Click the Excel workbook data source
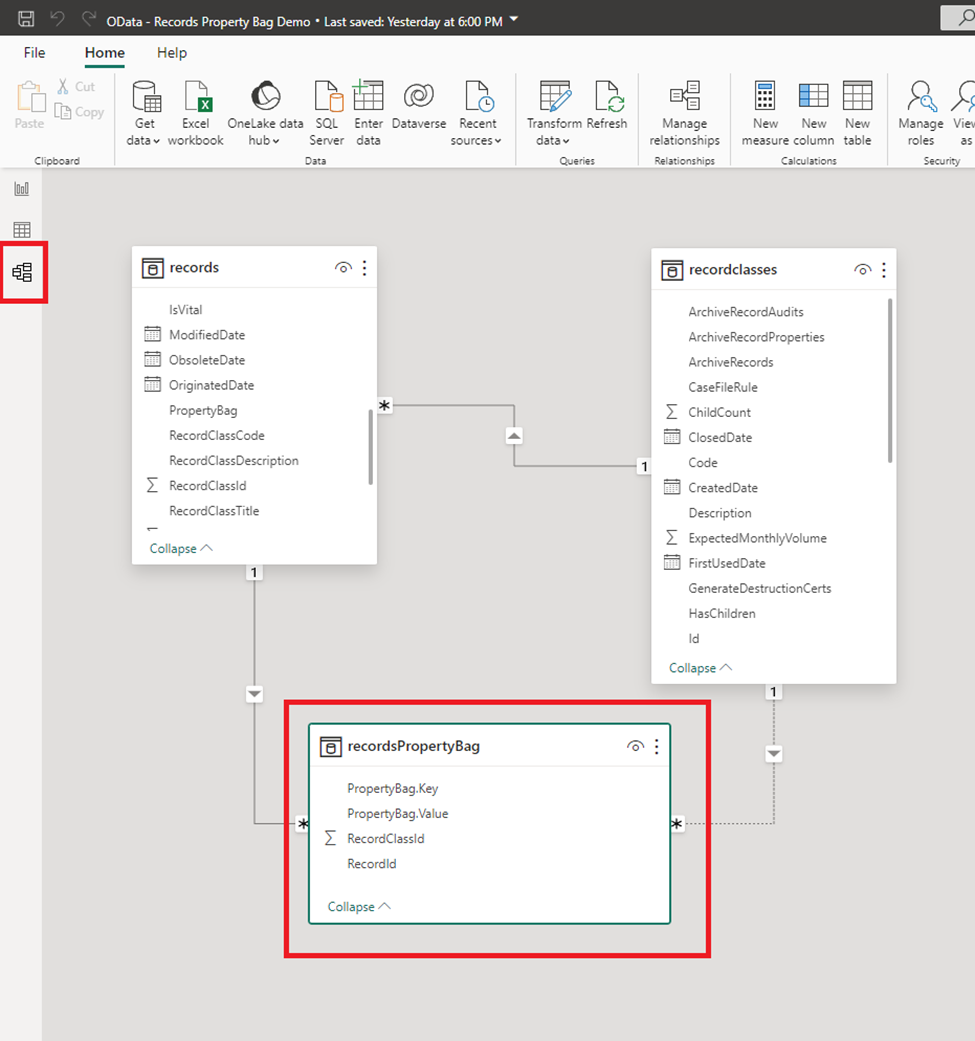This screenshot has width=975, height=1041. (x=196, y=113)
